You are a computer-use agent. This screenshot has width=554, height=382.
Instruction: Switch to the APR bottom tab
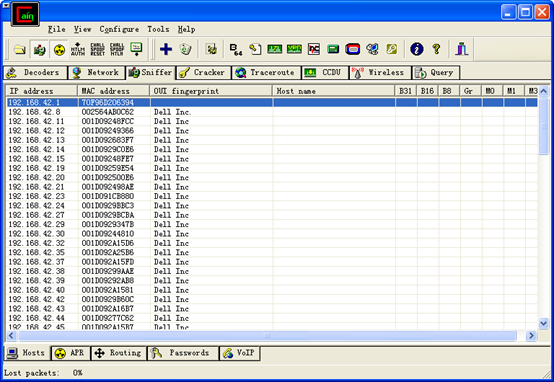71,353
